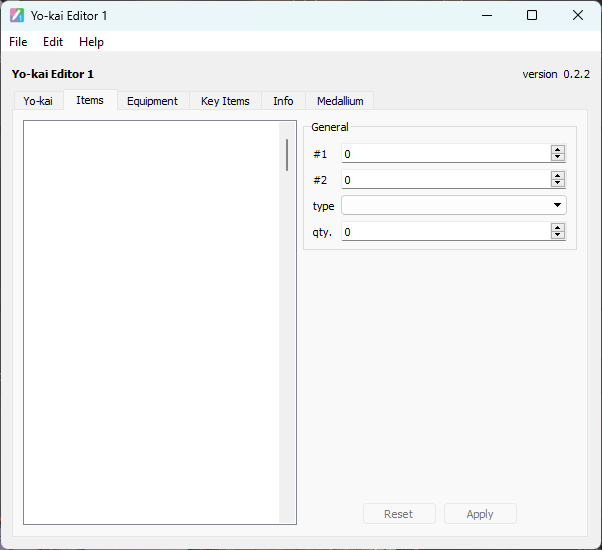Screen dimensions: 602x550
Task: Expand the type dropdown
Action: pyautogui.click(x=453, y=205)
